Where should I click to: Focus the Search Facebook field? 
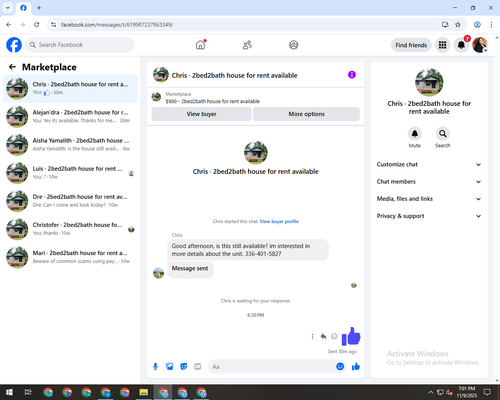click(80, 45)
